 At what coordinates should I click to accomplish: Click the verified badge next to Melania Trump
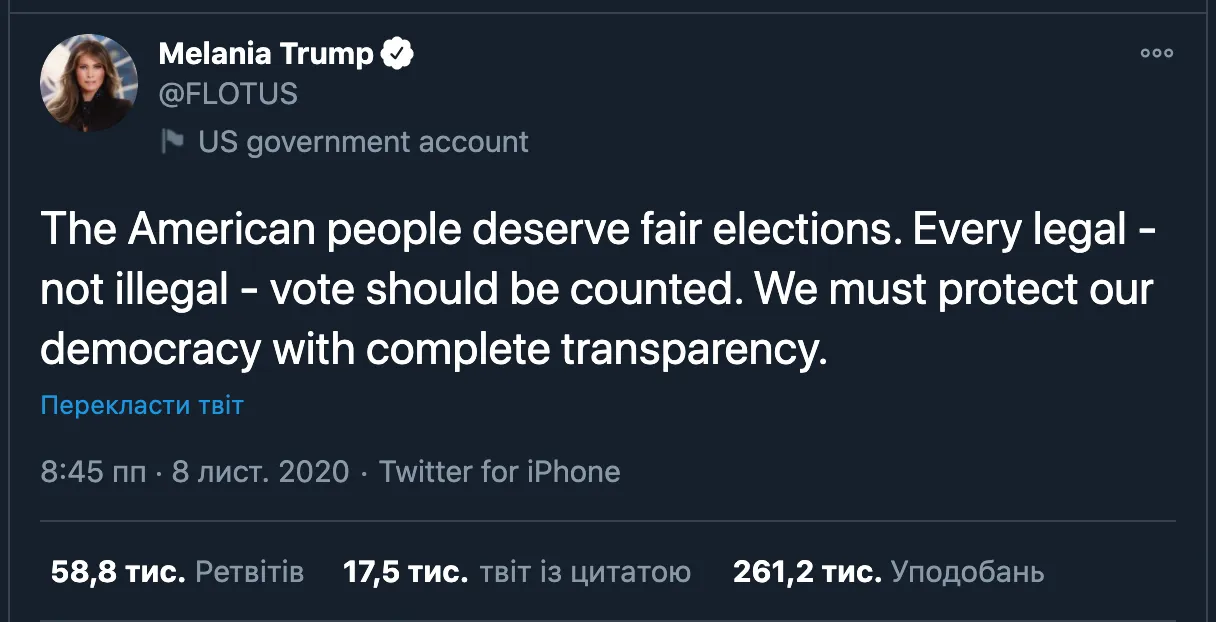(399, 53)
